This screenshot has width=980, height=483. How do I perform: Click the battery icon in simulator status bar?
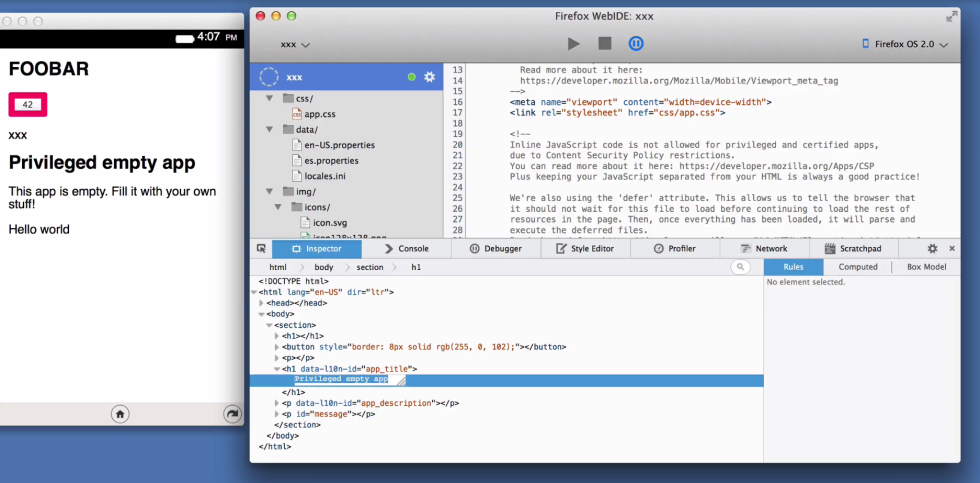(x=184, y=39)
